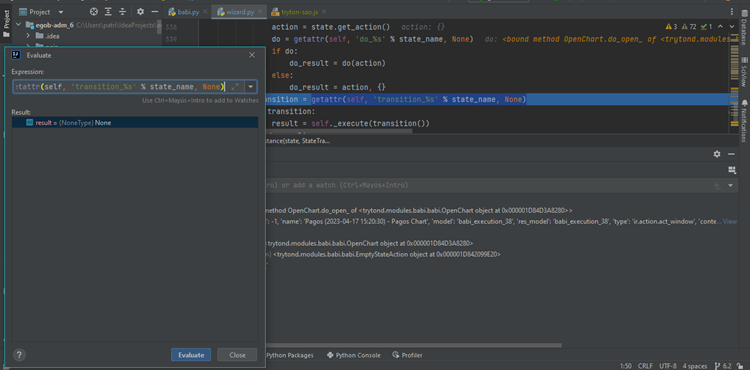Open View link for action variable
This screenshot has height=370, width=750.
(729, 221)
